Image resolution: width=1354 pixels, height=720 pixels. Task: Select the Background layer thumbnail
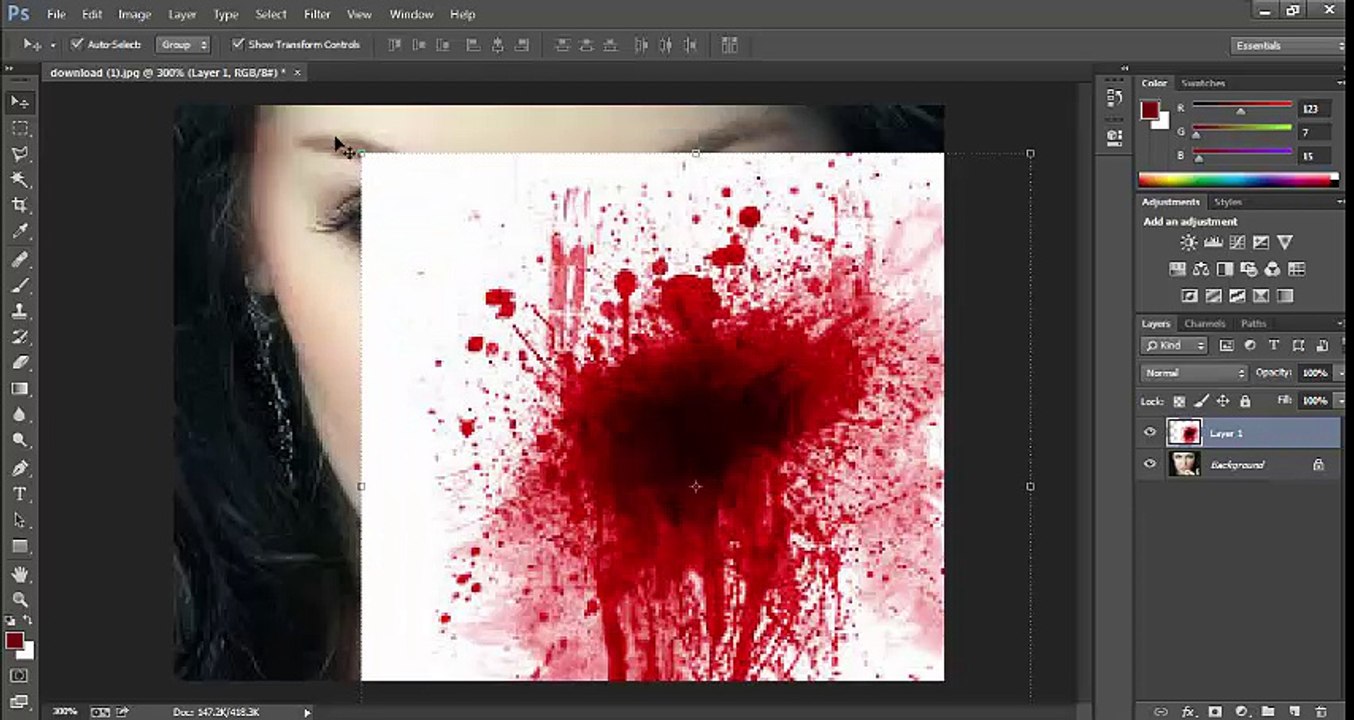click(x=1184, y=464)
